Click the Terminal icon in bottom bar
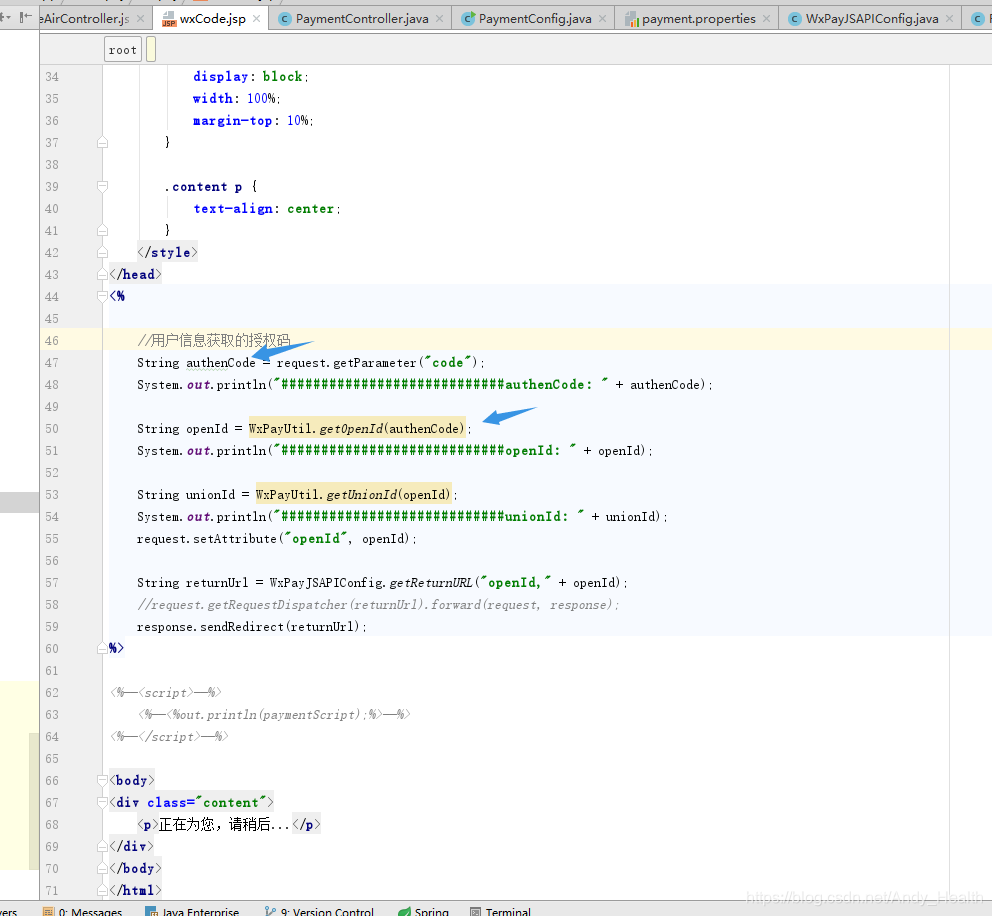992x916 pixels. 476,912
